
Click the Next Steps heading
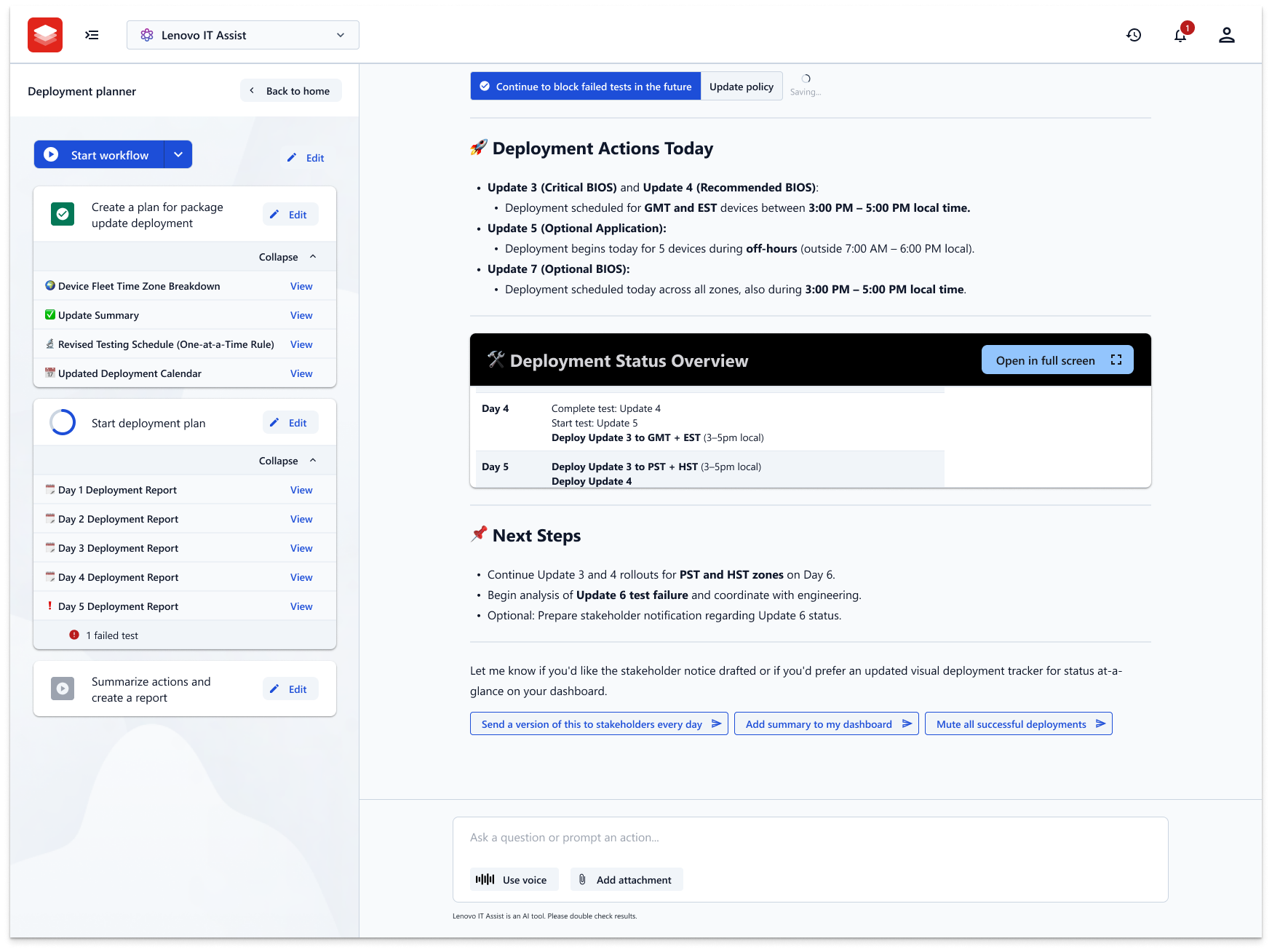536,536
